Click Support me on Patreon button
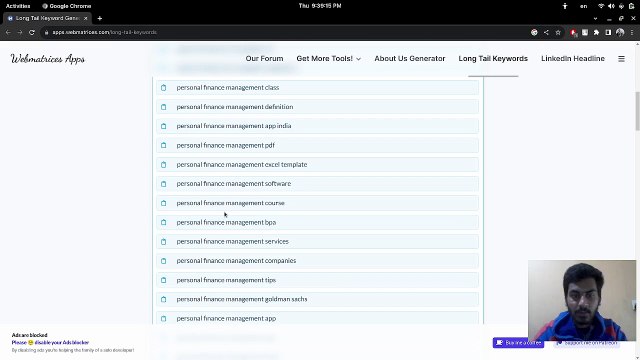Screen dimensions: 640x360 click(587, 343)
